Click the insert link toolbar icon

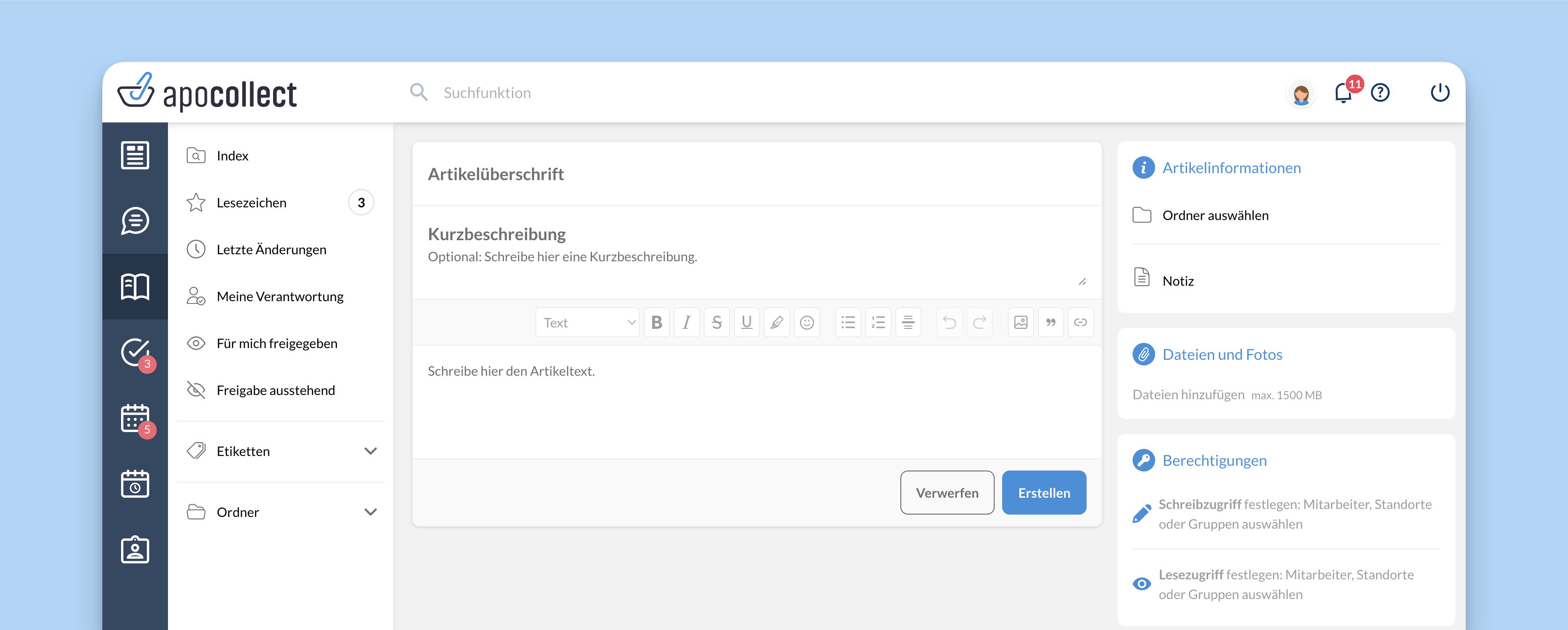click(1080, 323)
